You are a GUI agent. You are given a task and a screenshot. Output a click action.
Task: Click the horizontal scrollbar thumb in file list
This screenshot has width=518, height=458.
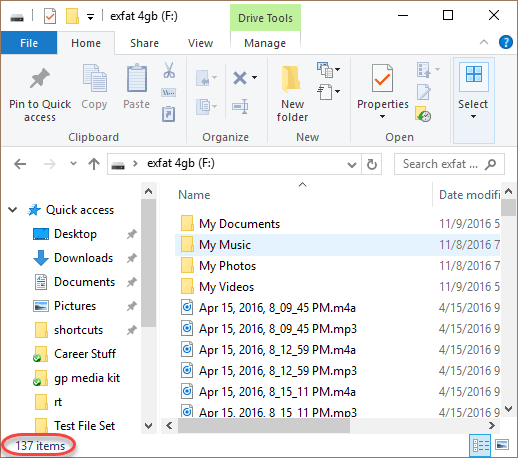[264, 426]
